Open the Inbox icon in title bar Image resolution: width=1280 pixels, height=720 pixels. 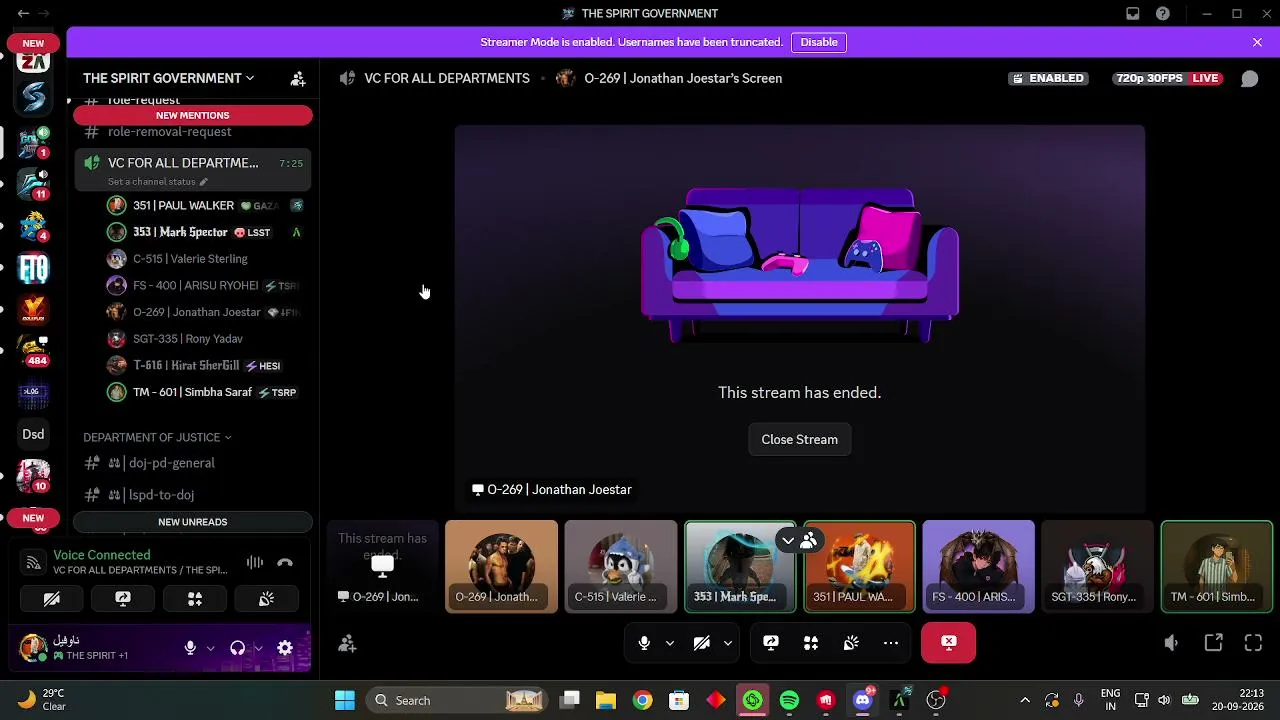click(1133, 14)
